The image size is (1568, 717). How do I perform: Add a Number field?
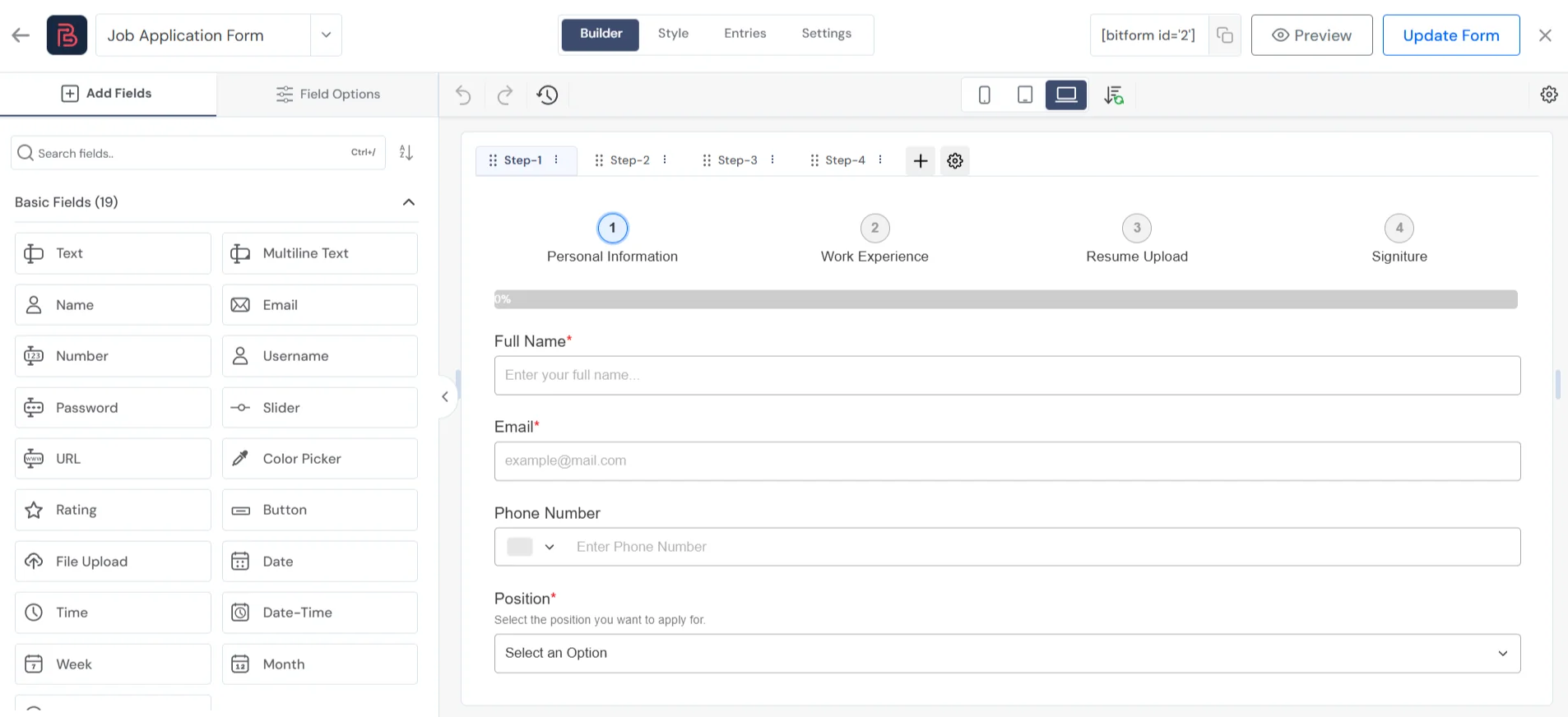pyautogui.click(x=113, y=356)
